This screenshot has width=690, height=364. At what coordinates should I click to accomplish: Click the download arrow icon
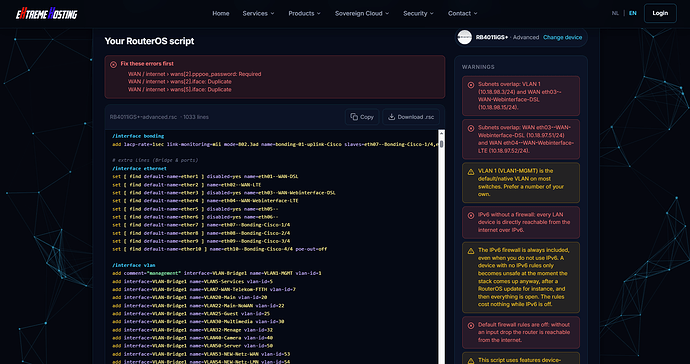pyautogui.click(x=391, y=117)
